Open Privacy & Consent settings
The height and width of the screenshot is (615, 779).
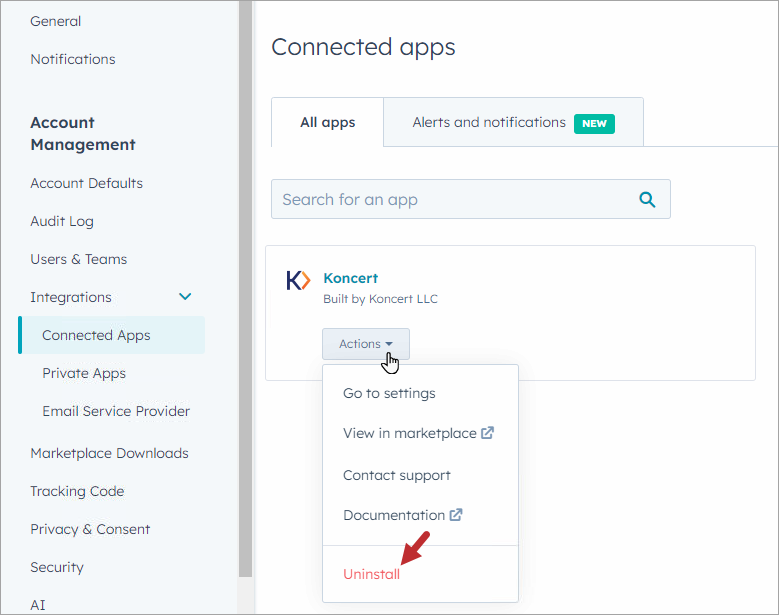click(90, 529)
